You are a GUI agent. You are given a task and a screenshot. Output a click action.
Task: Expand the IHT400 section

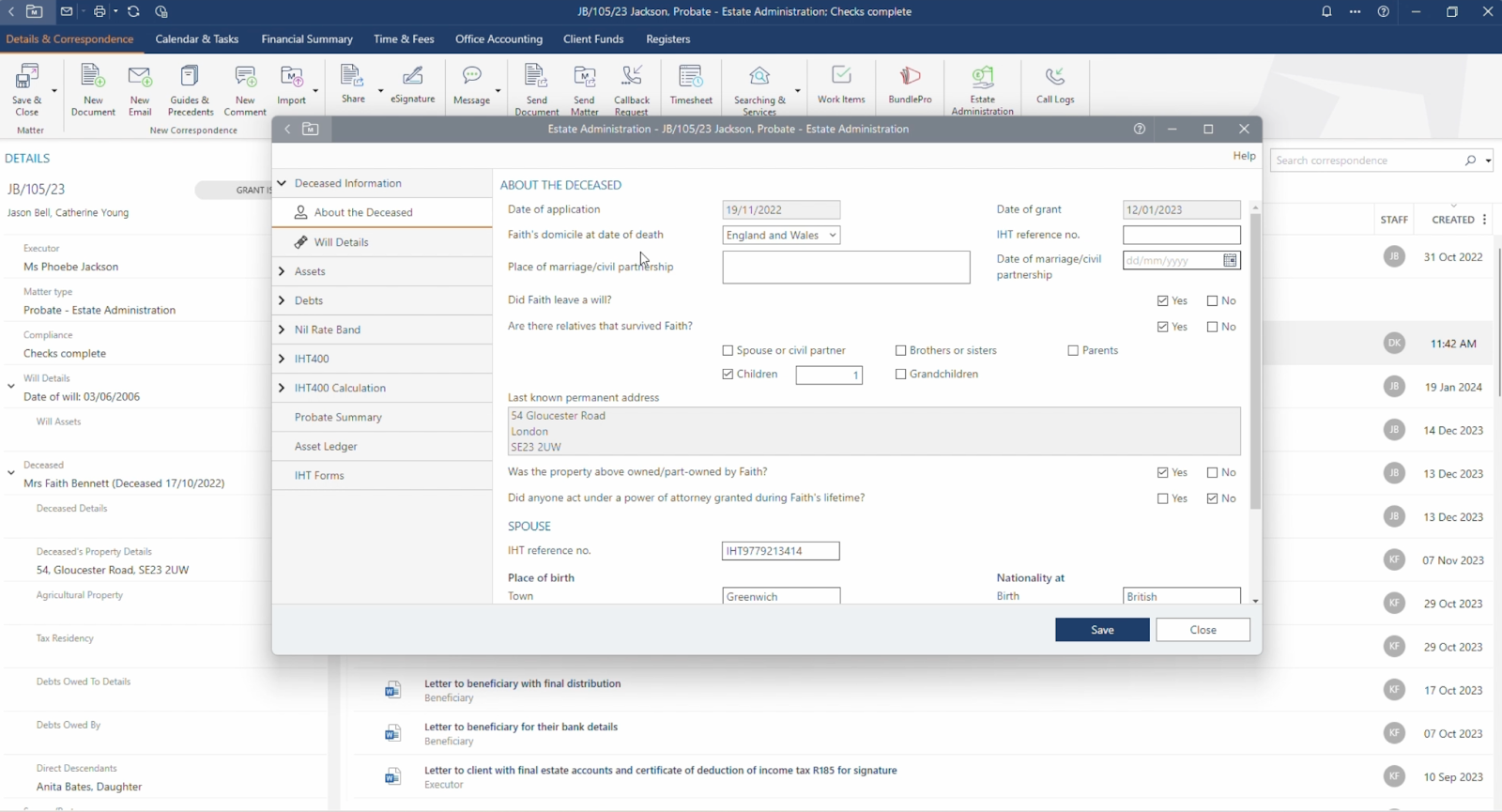282,359
